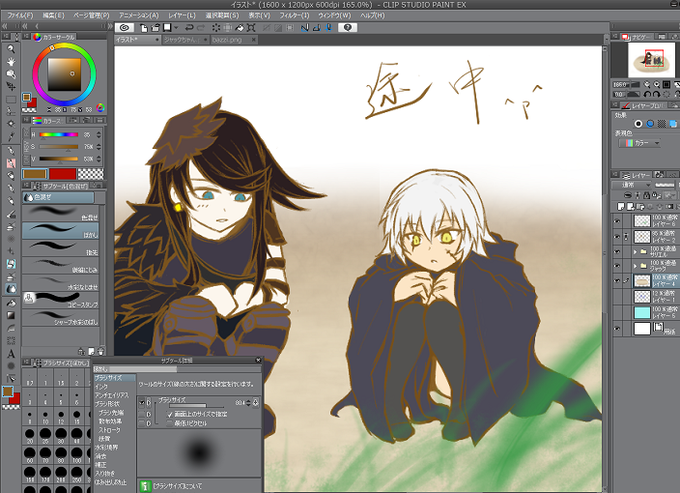
Task: Delete subtool via trash icon
Action: click(101, 351)
